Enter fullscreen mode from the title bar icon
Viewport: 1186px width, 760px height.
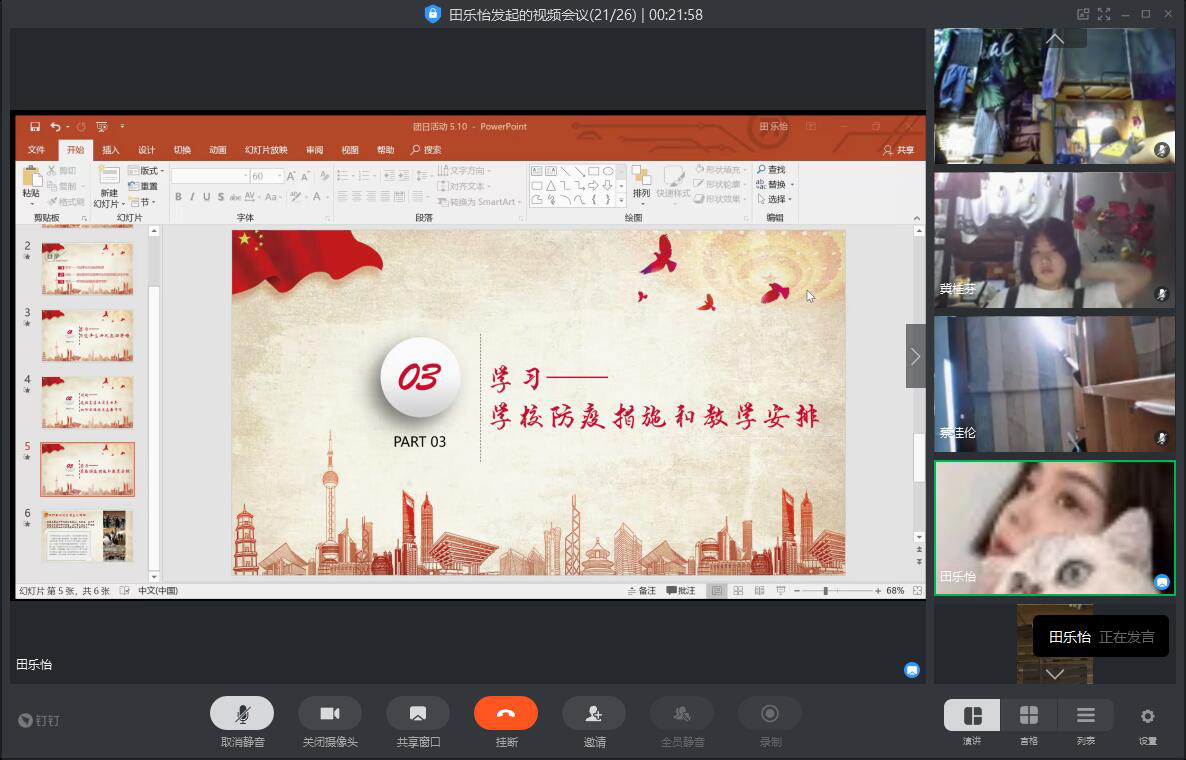point(1104,14)
